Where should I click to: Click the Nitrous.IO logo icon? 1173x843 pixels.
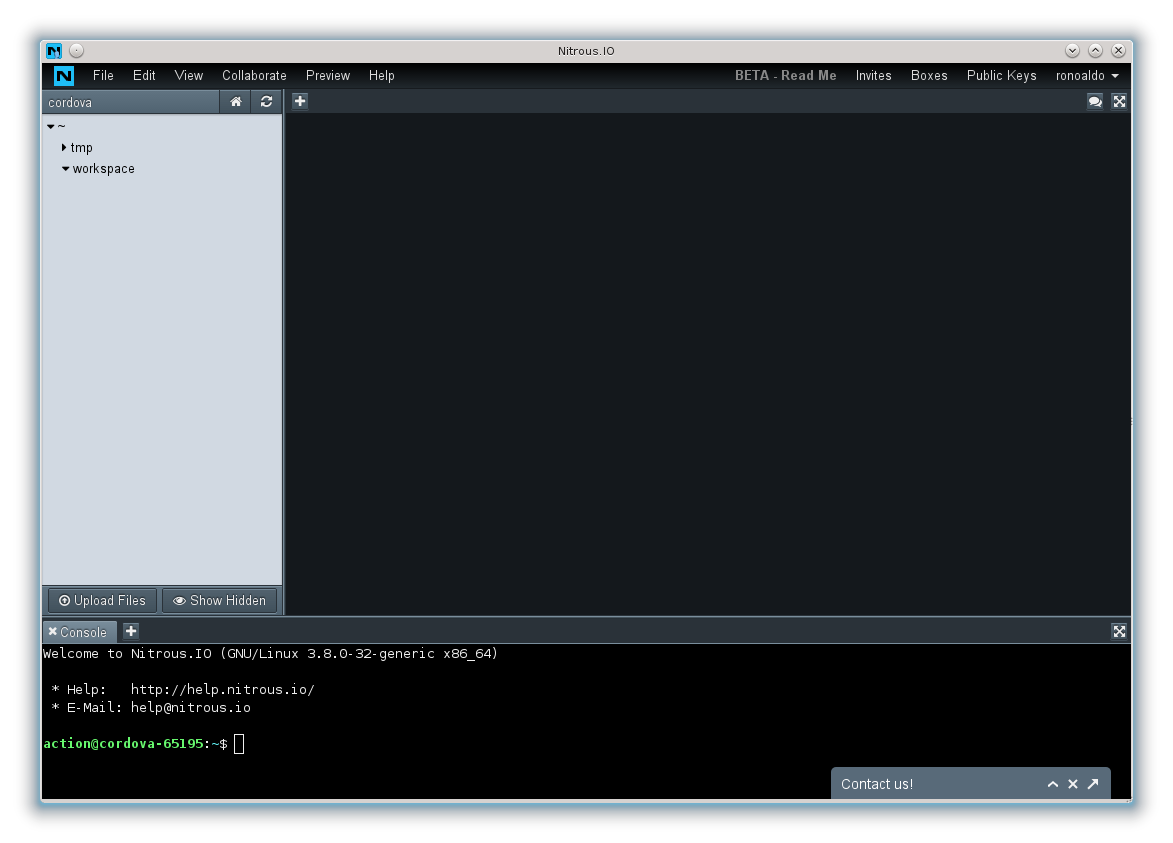coord(64,76)
